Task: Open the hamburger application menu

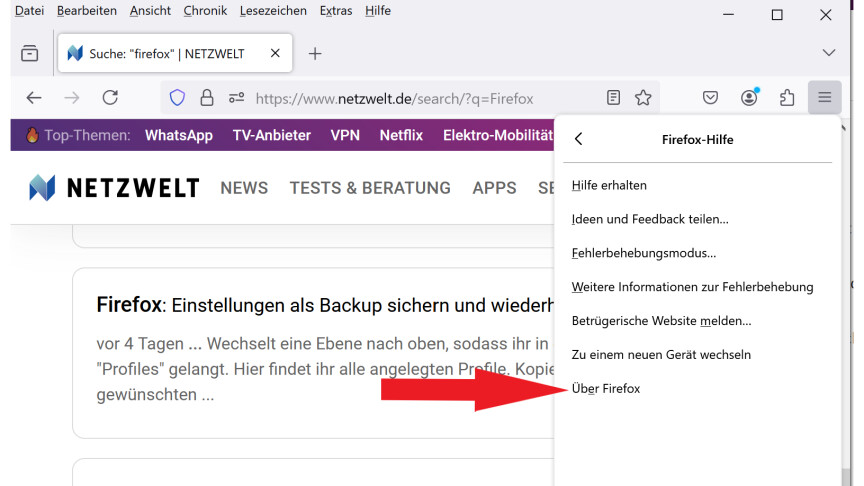Action: (824, 98)
